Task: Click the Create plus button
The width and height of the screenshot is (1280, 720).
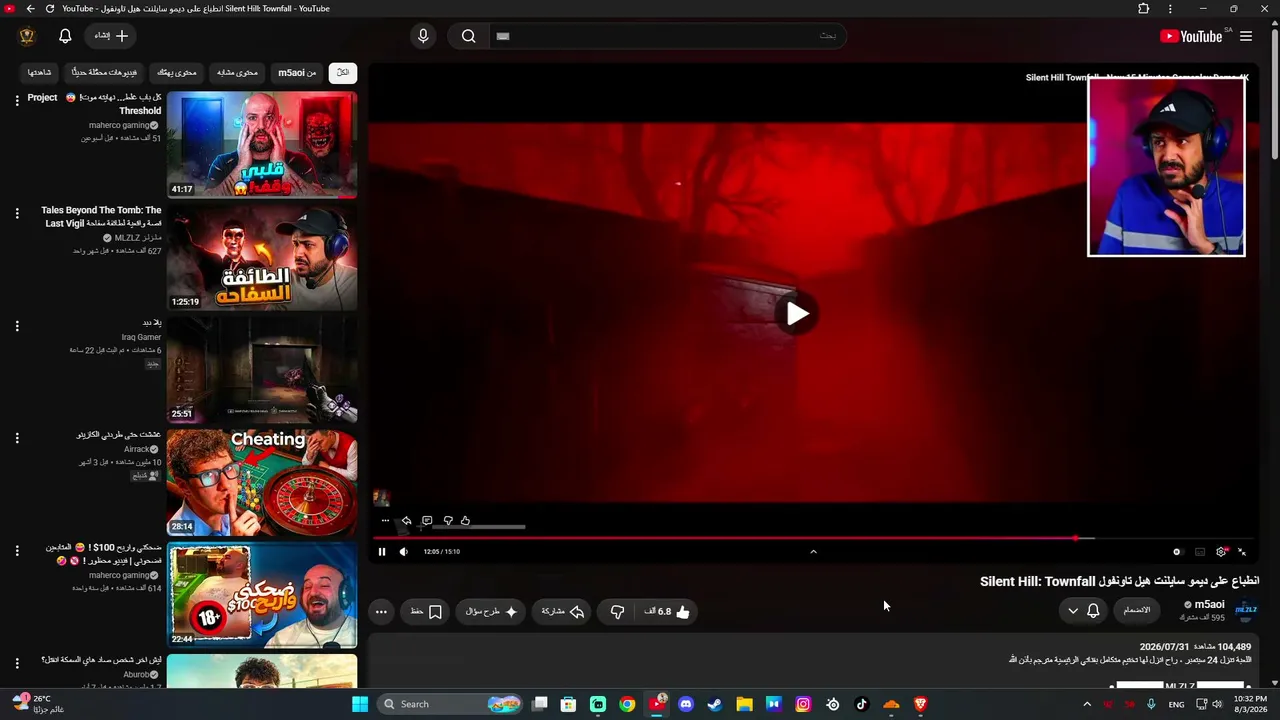Action: [111, 36]
